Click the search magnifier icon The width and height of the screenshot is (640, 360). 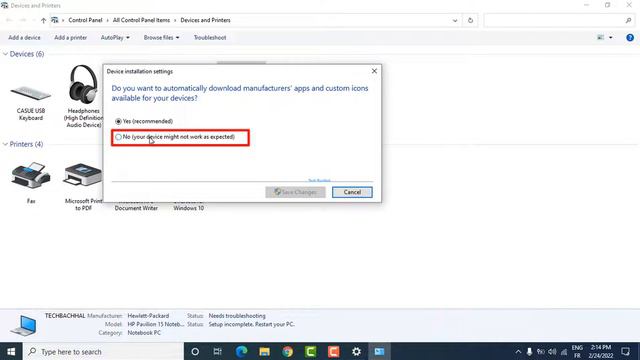click(x=628, y=20)
